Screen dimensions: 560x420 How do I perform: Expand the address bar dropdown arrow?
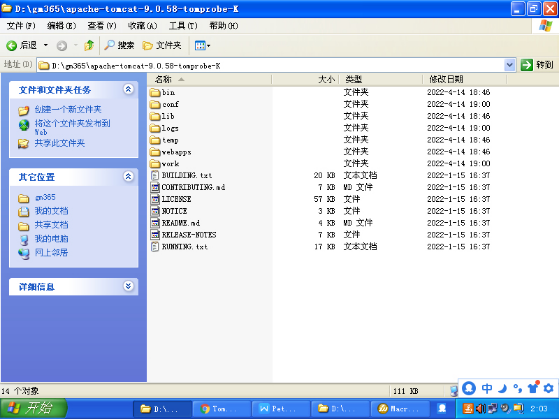point(510,65)
